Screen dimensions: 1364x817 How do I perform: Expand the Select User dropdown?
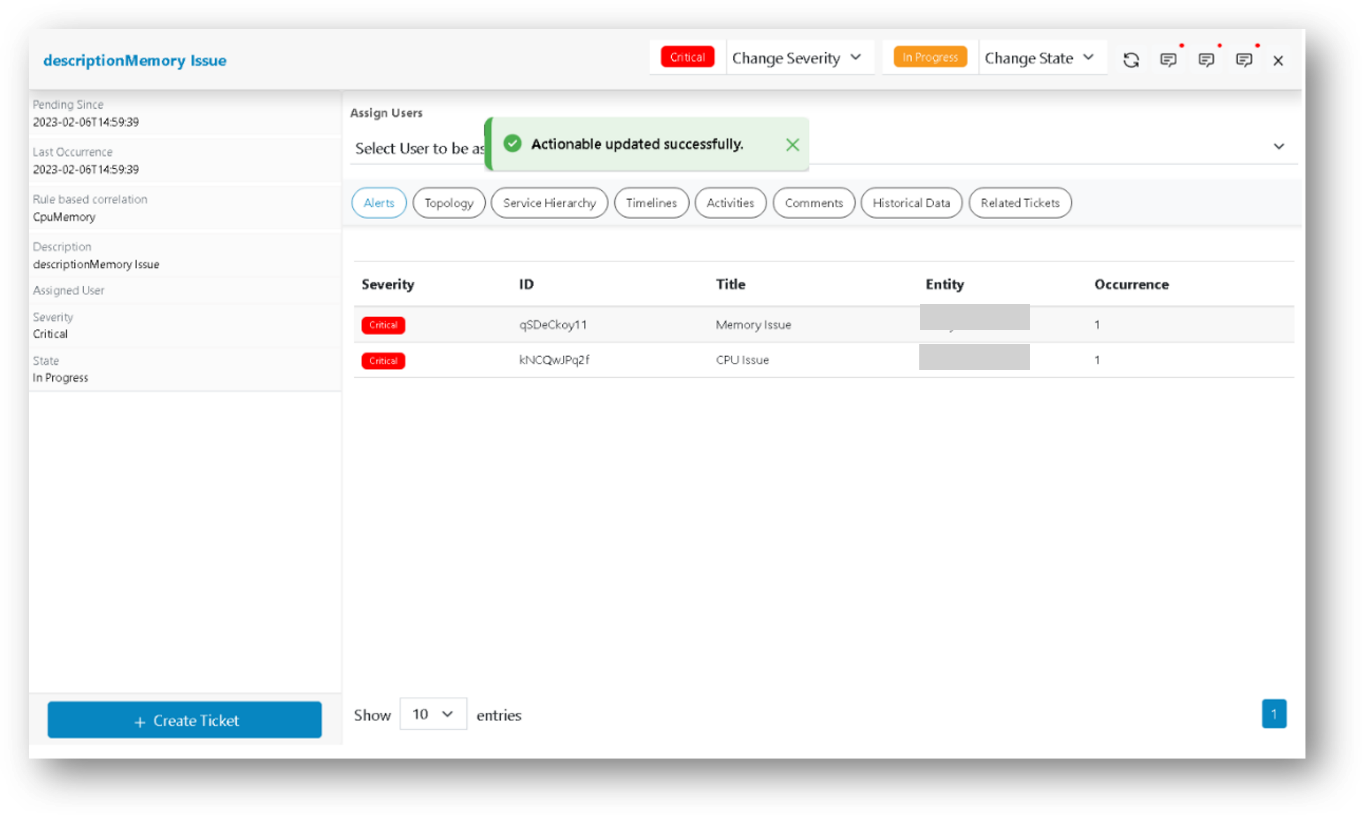[x=1278, y=147]
